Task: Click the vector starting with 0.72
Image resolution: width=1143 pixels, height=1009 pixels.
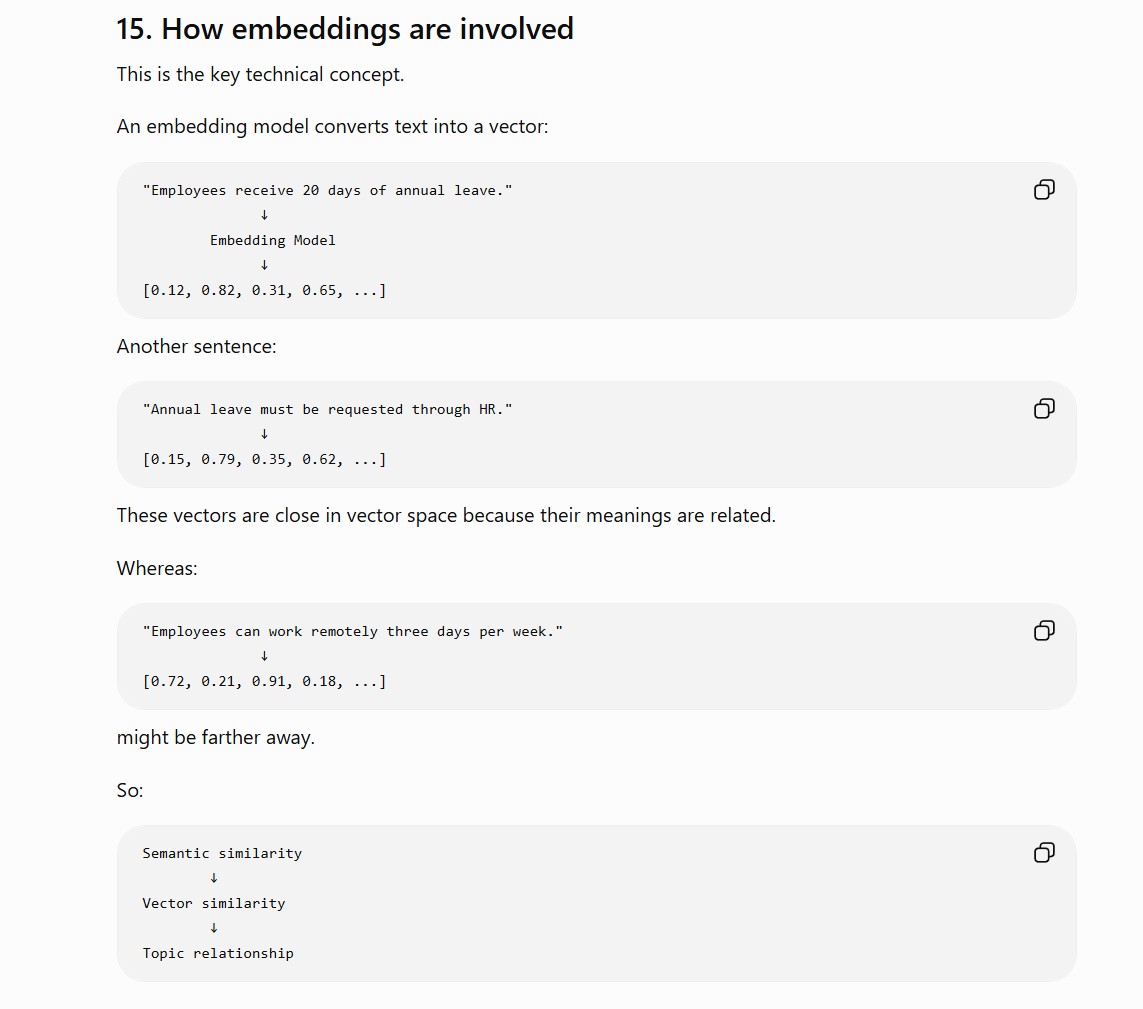Action: tap(265, 681)
